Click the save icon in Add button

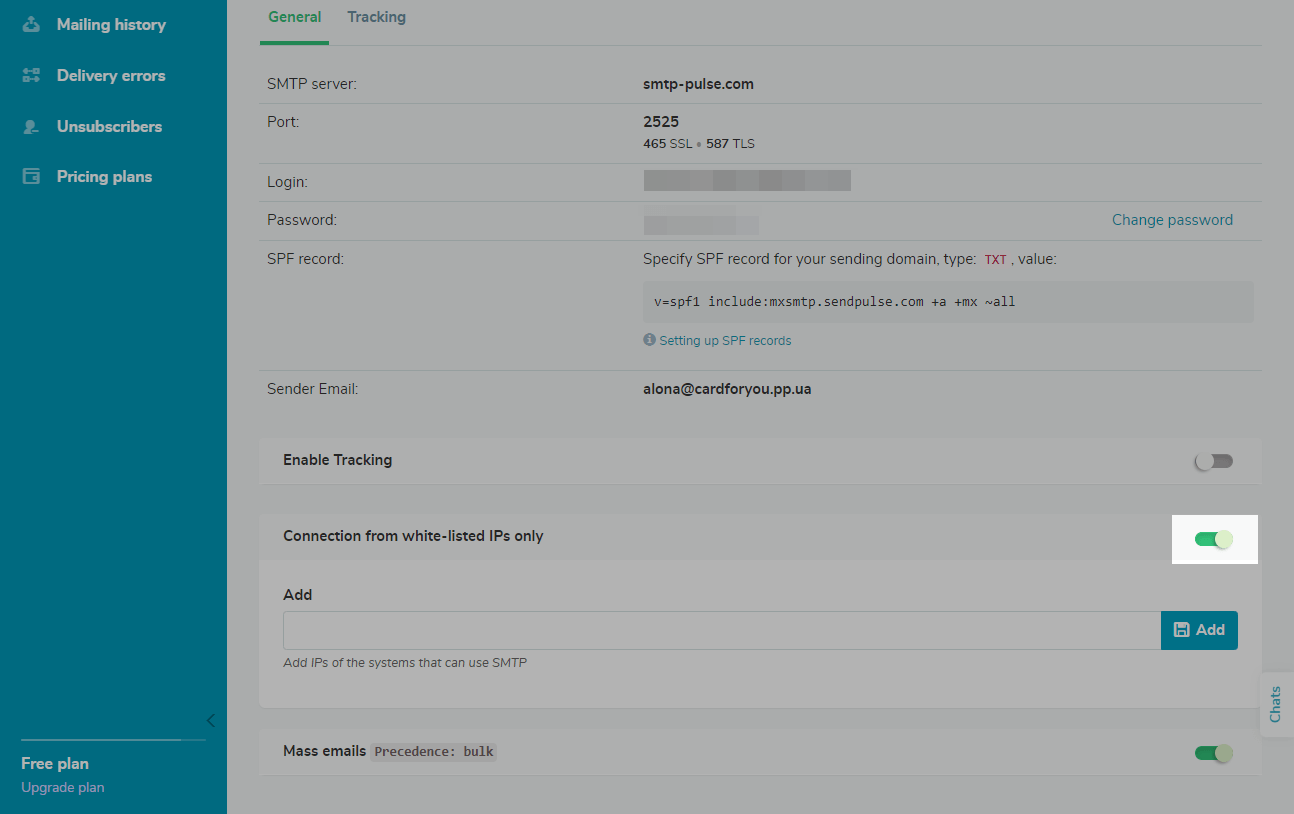coord(1182,630)
